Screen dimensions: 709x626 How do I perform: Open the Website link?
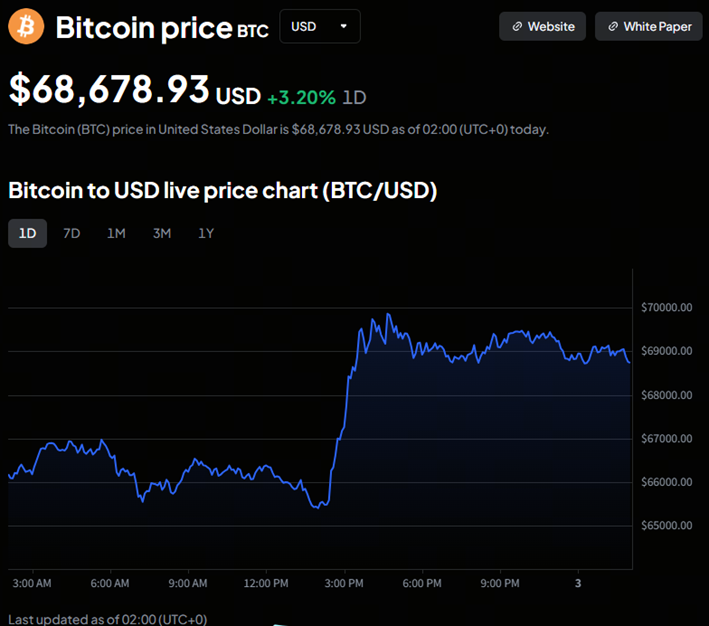coord(542,27)
